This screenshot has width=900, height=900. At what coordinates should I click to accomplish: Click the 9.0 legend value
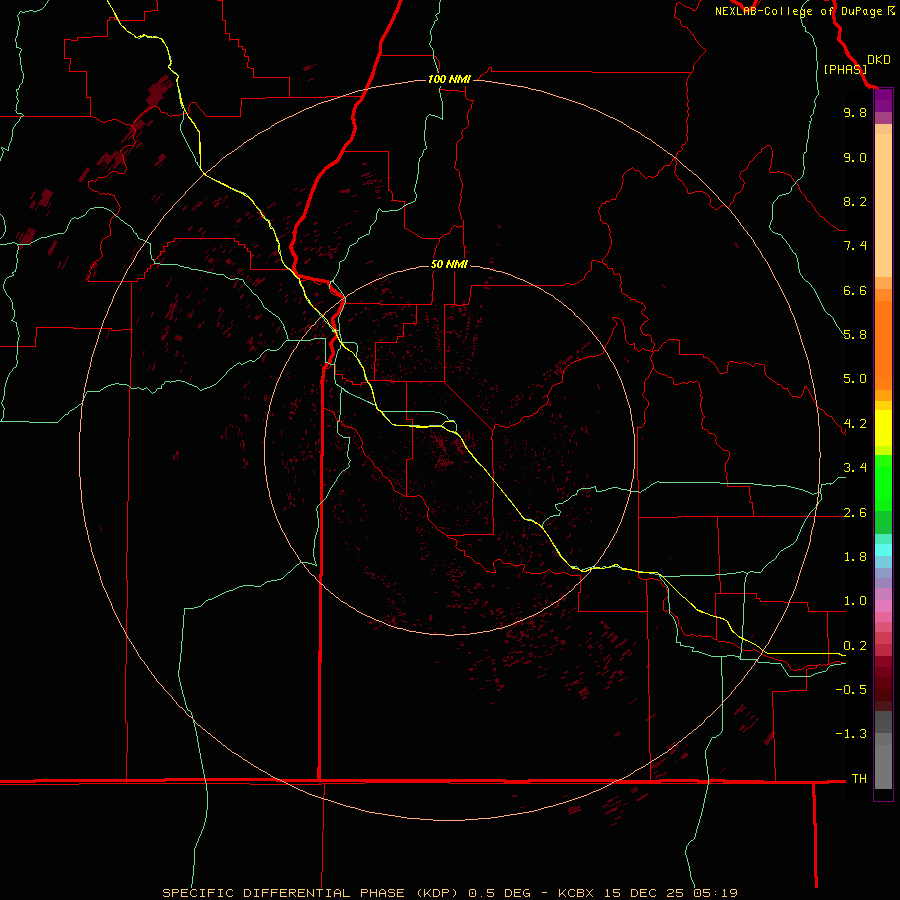[855, 157]
